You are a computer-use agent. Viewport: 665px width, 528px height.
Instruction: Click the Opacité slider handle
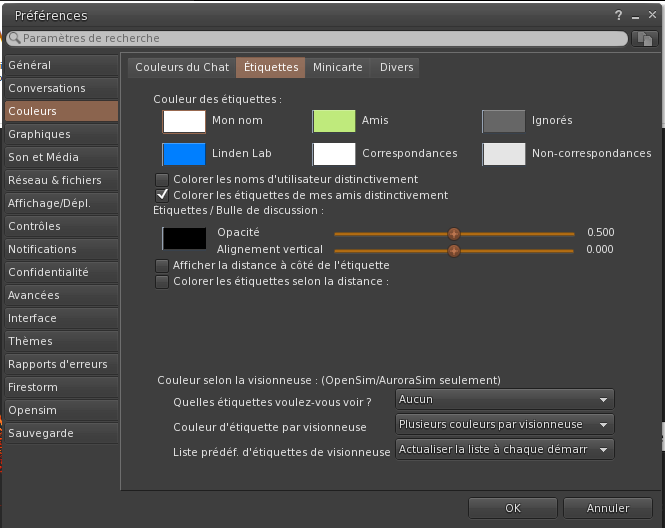[x=454, y=233]
